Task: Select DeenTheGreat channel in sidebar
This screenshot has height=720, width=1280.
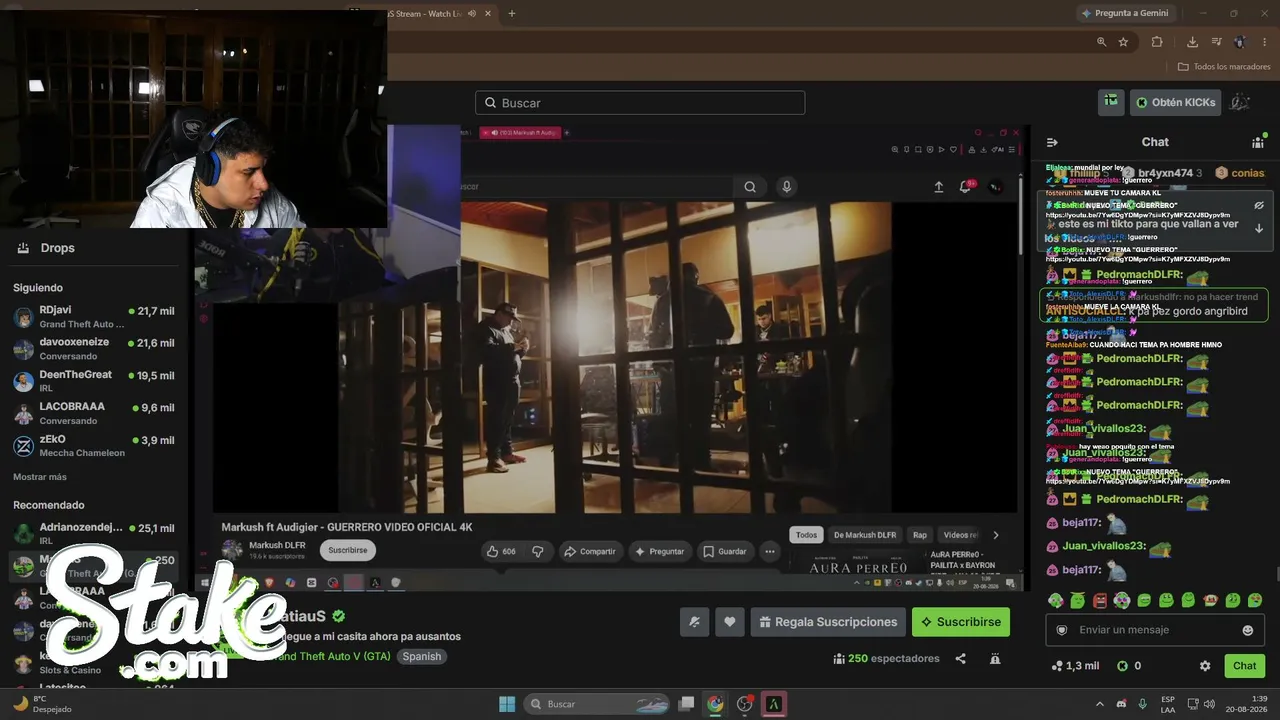Action: [95, 381]
